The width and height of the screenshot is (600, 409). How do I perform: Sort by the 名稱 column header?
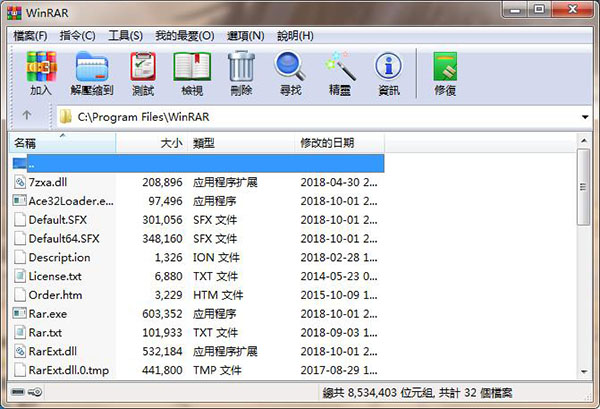coord(62,143)
